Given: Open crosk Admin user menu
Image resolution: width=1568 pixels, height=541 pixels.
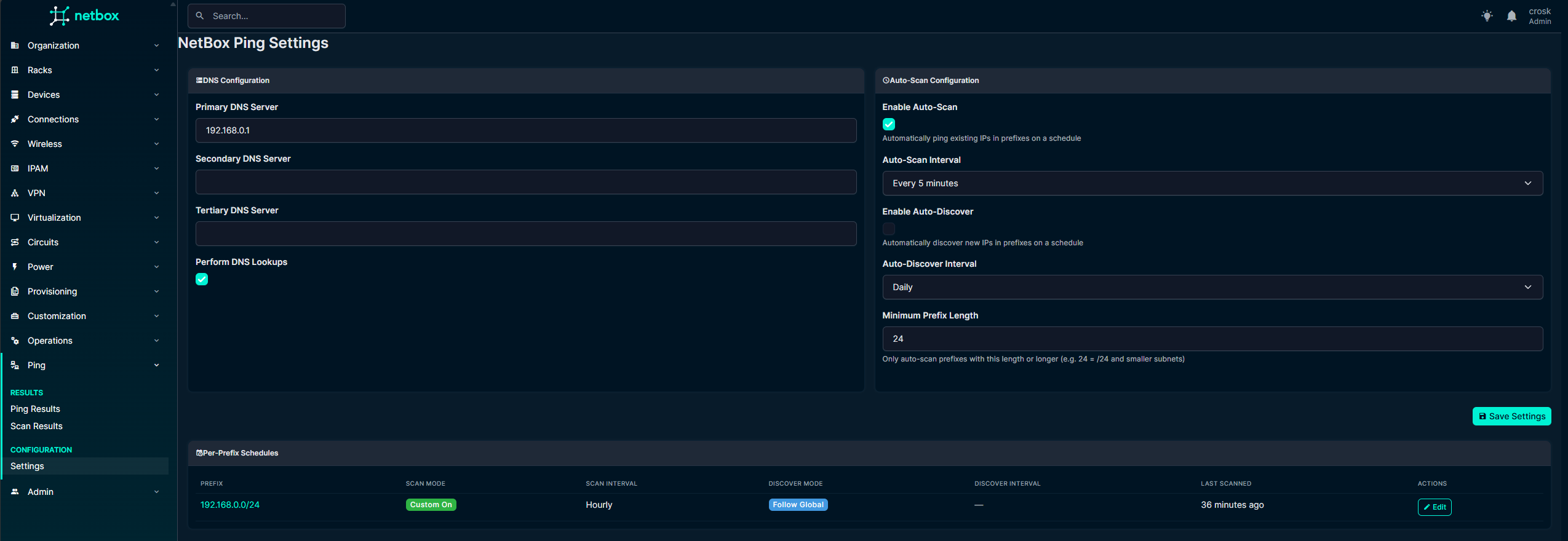Looking at the screenshot, I should click(1540, 16).
